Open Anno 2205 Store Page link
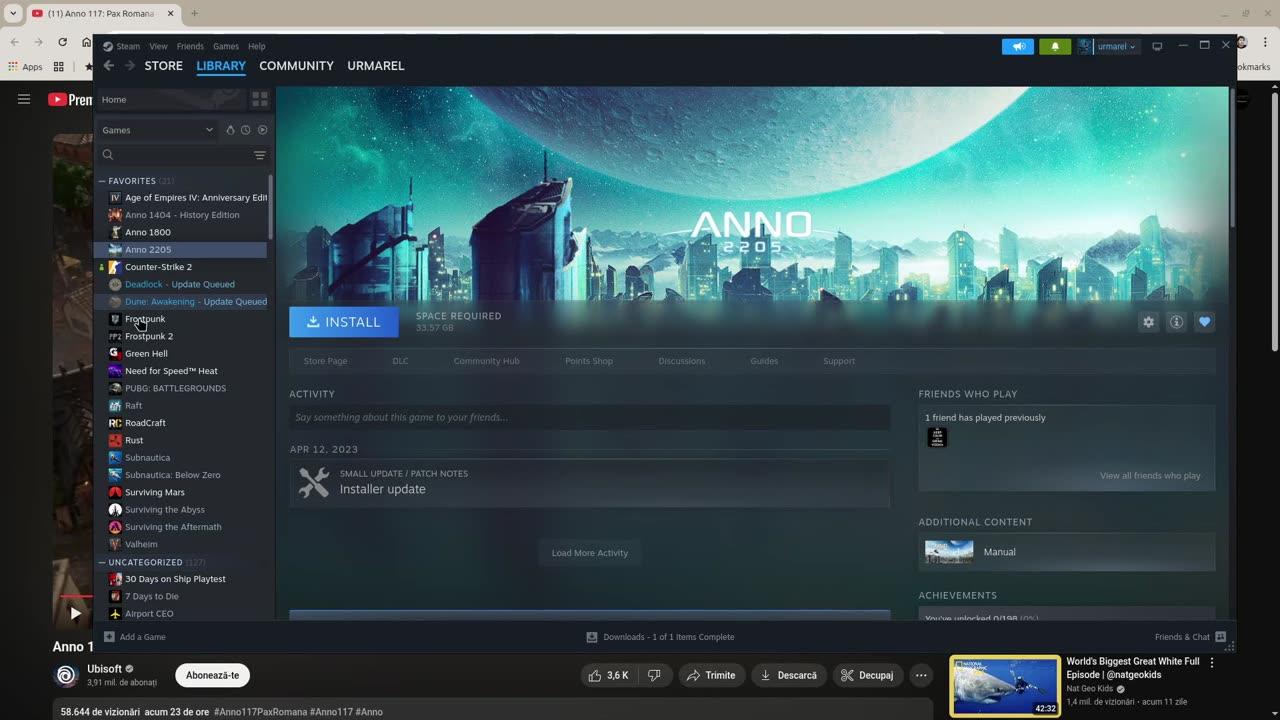 (325, 361)
